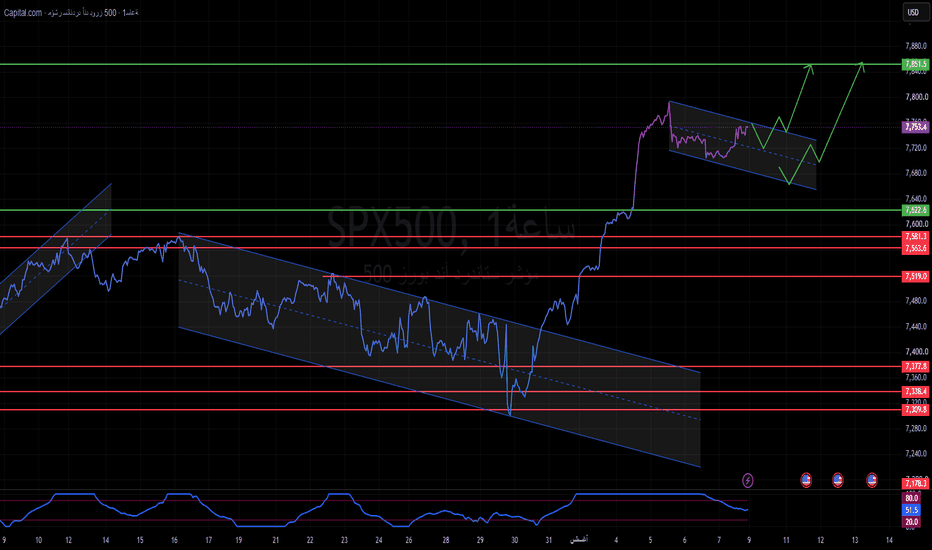Screen dimensions: 932x550
Task: Click the 7,880.0 price axis tick
Action: [916, 46]
